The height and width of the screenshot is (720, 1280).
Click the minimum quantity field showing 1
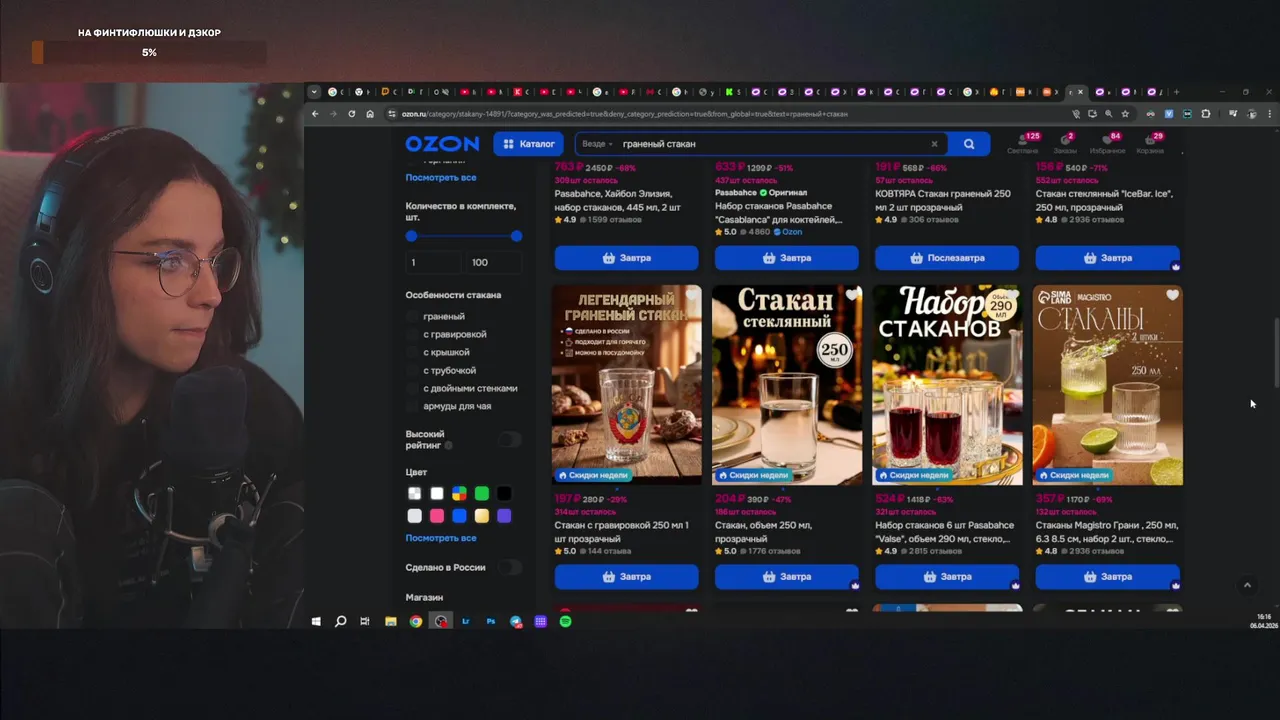432,262
